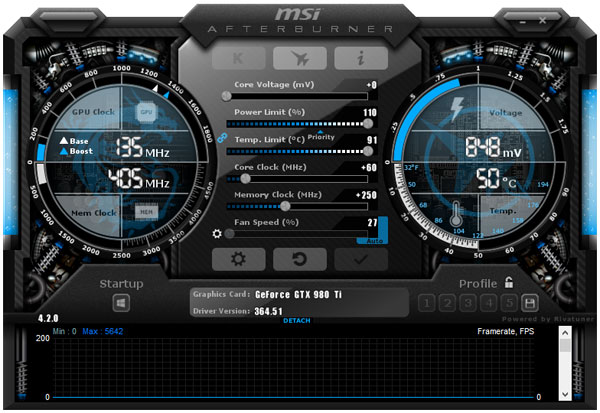Screen dimensions: 600x413
Task: Click the GeForce GTX 980 Ti card name
Action: [x=298, y=294]
